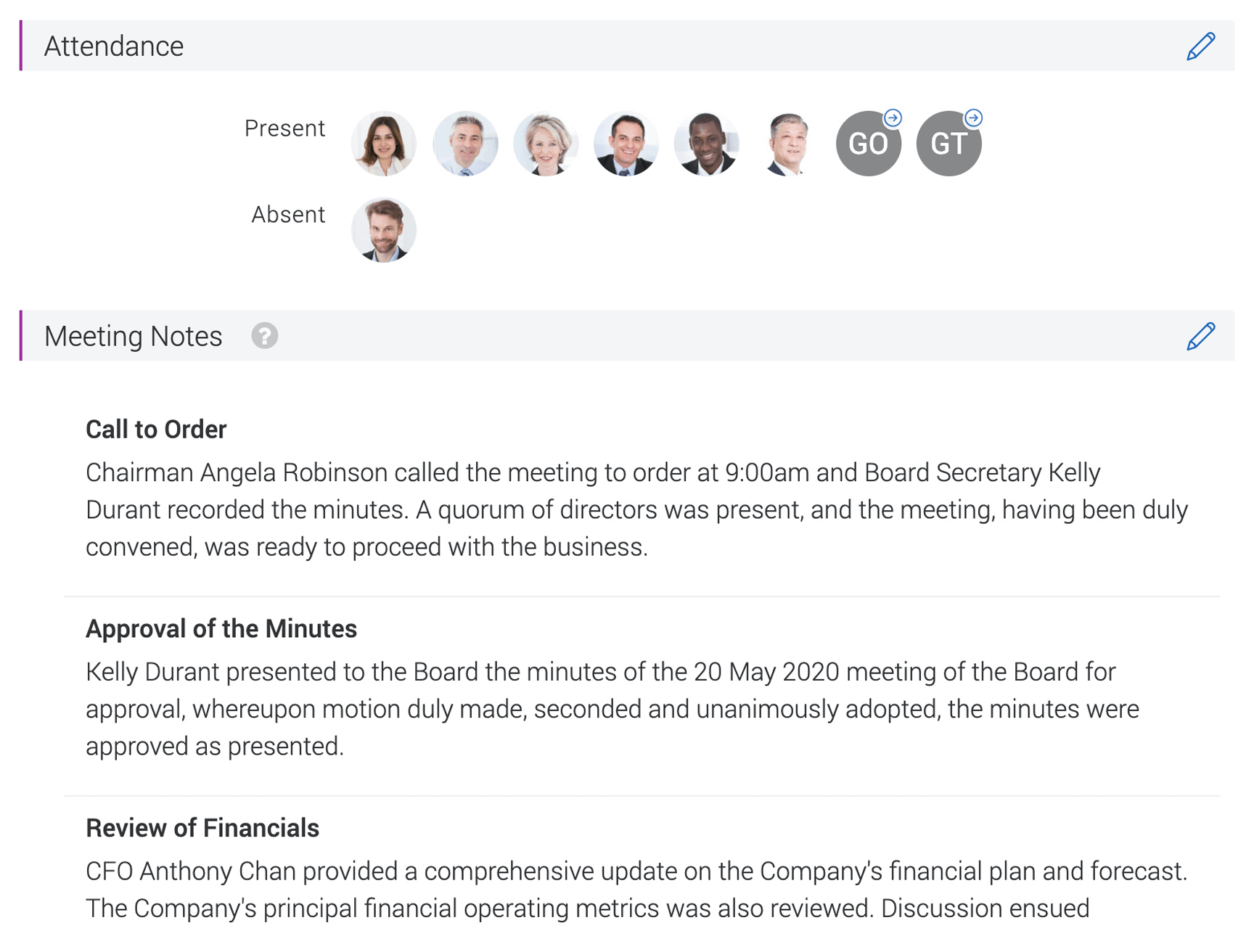Click the blue arrow badge on the GT avatar
This screenshot has height=952, width=1254.
point(974,116)
